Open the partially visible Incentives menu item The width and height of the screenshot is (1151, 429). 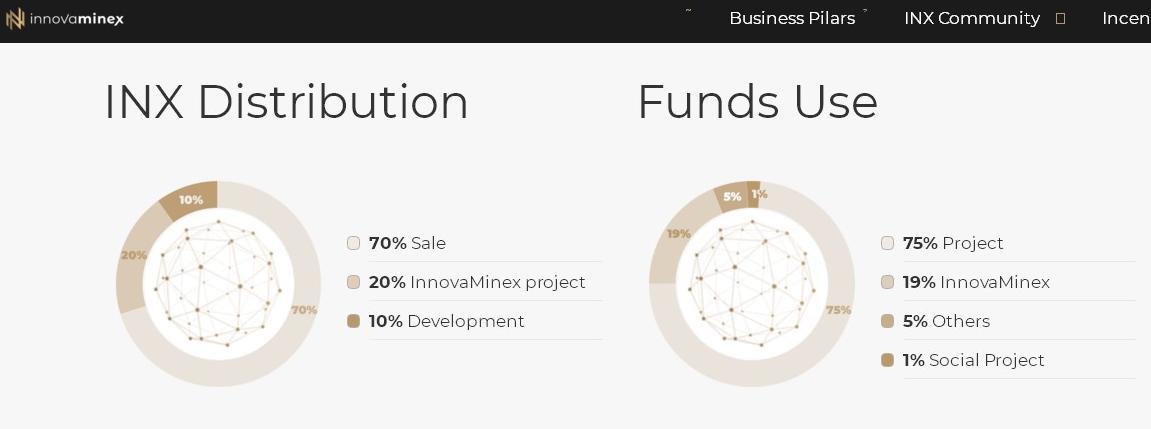1126,18
